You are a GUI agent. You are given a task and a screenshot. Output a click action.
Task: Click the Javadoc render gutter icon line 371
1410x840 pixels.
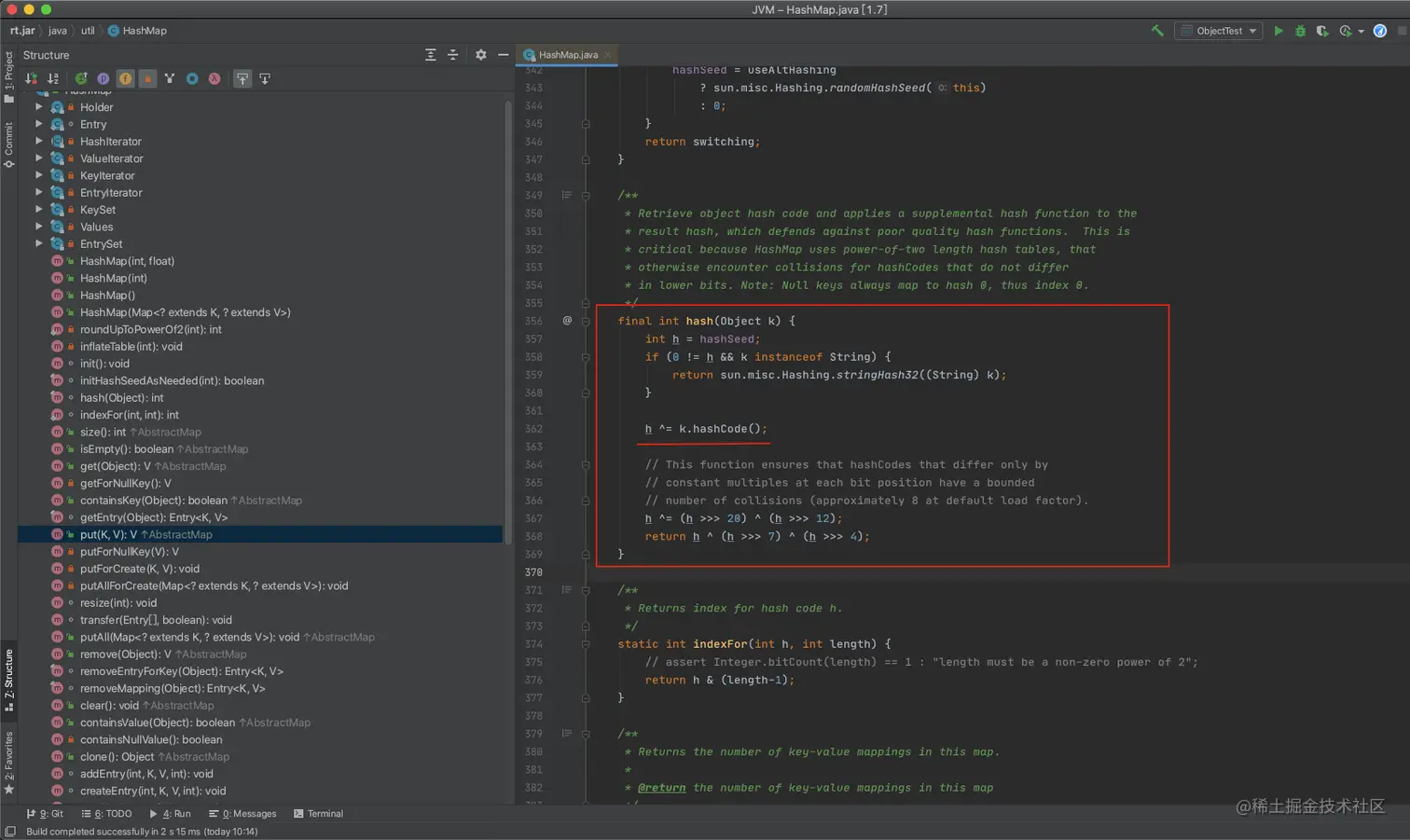[566, 590]
